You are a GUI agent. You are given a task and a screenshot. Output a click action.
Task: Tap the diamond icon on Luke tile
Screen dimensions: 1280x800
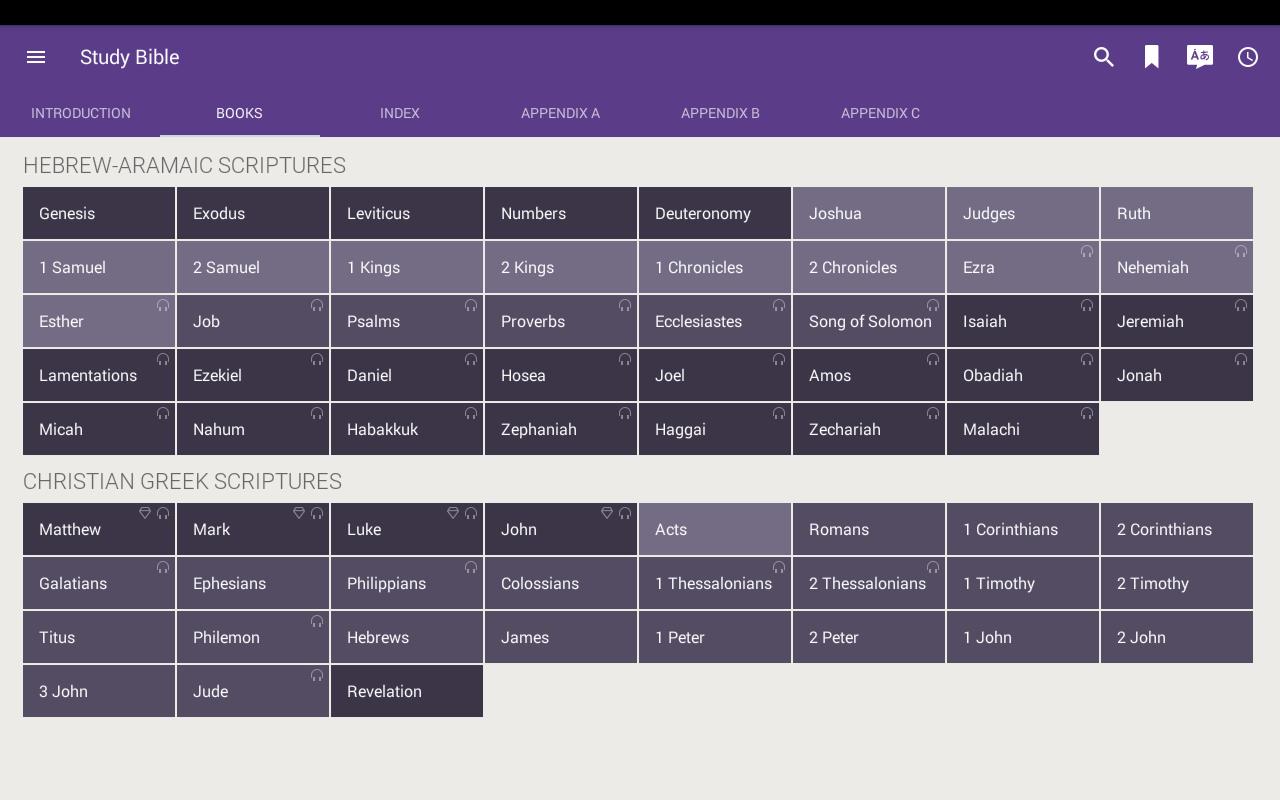(x=452, y=513)
